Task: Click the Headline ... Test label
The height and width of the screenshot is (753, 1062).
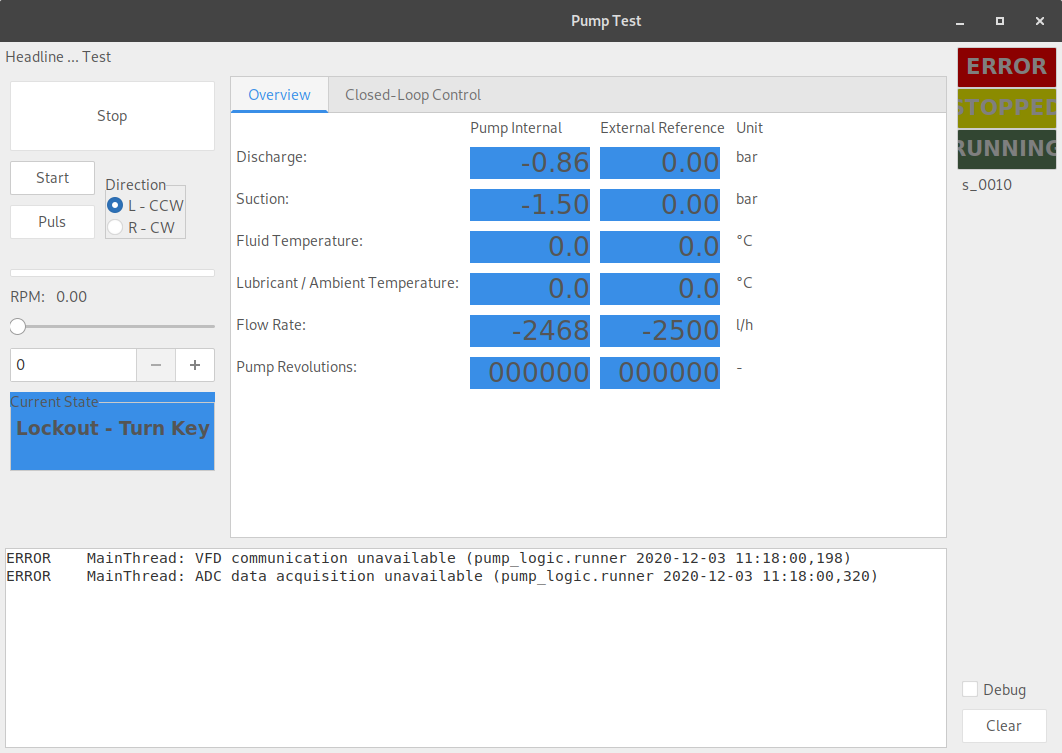Action: pyautogui.click(x=58, y=57)
